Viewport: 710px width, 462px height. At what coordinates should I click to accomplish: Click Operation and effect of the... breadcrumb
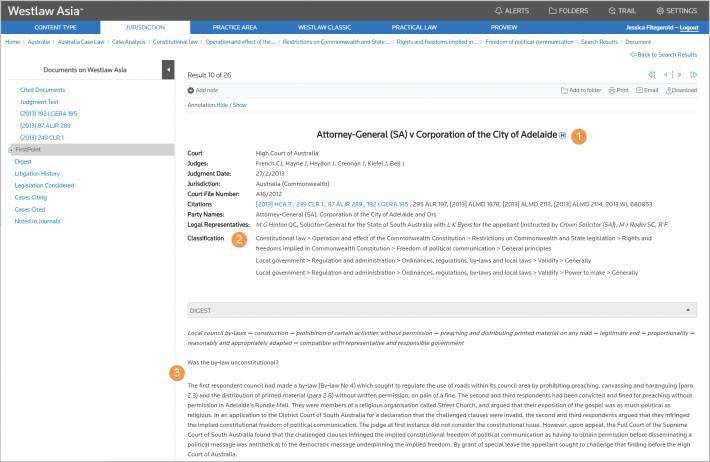coord(240,42)
